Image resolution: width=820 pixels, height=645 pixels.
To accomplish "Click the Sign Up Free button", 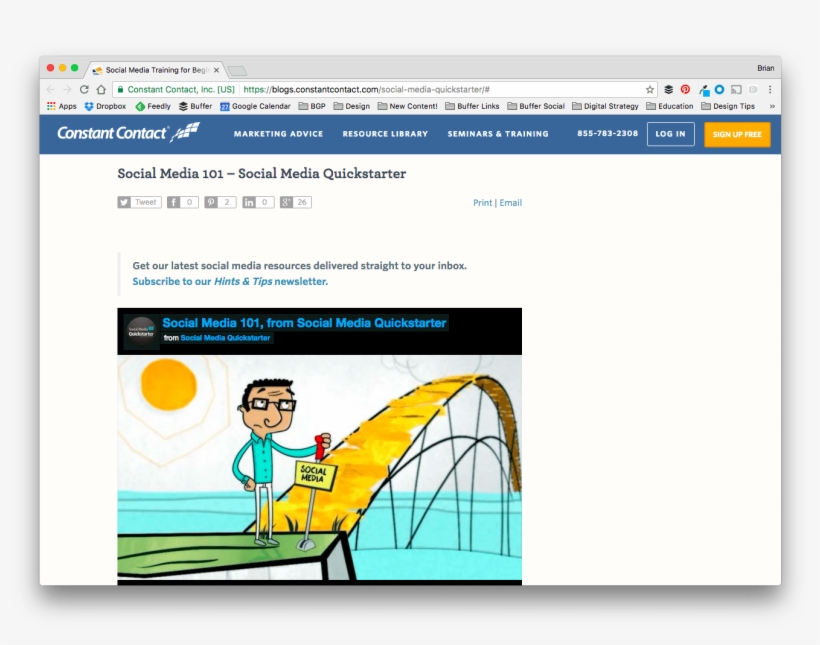I will 737,133.
